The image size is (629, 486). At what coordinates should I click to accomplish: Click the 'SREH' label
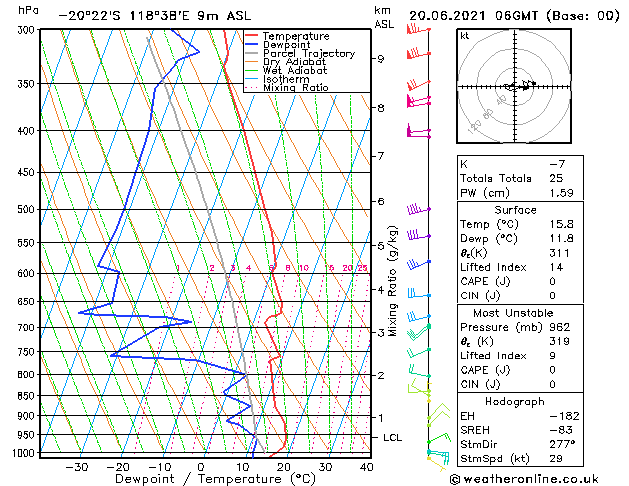475,430
